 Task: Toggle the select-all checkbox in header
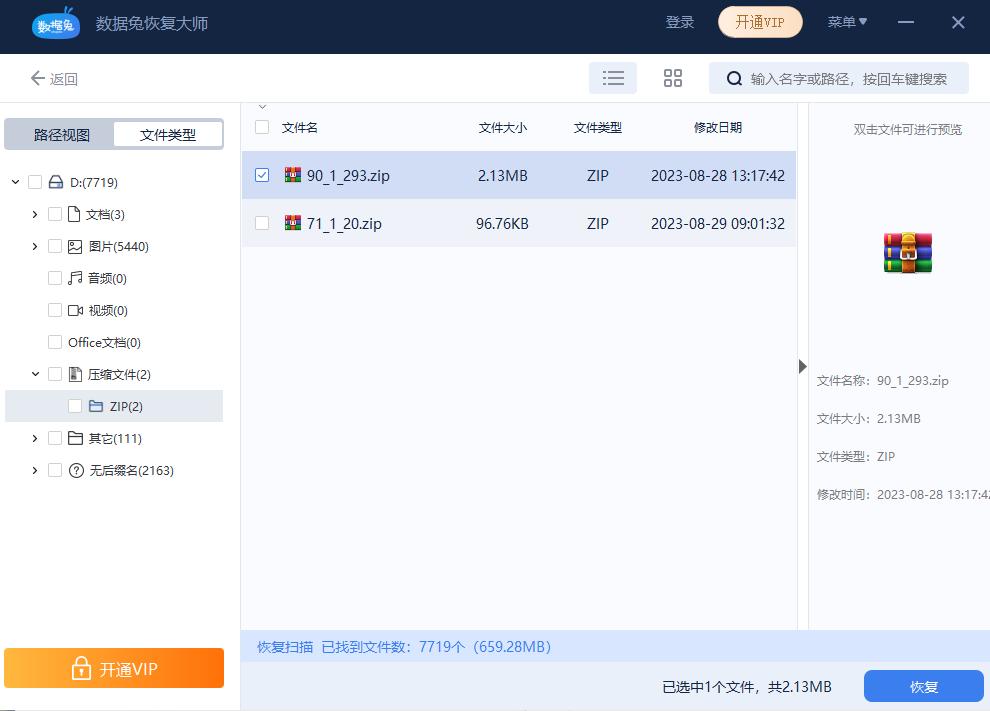261,128
